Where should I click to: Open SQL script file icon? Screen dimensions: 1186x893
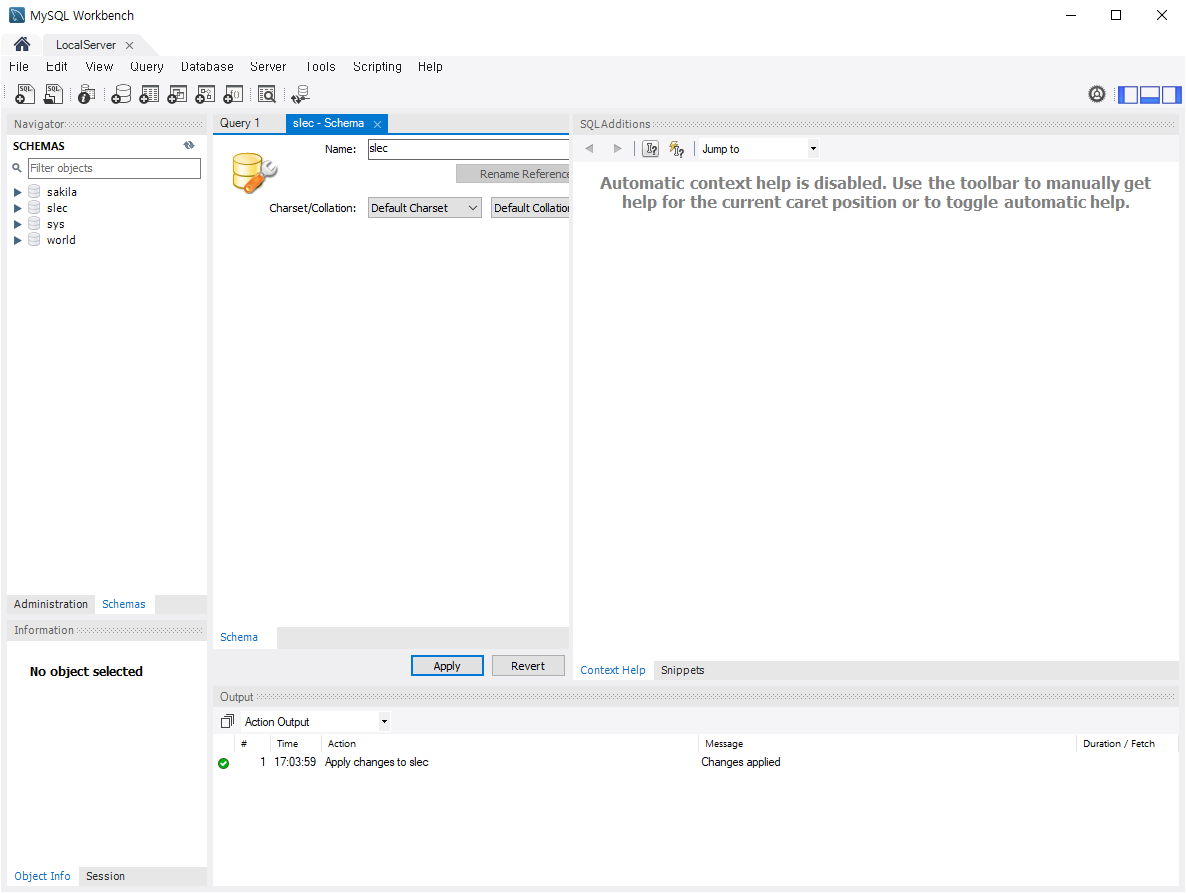(x=53, y=94)
